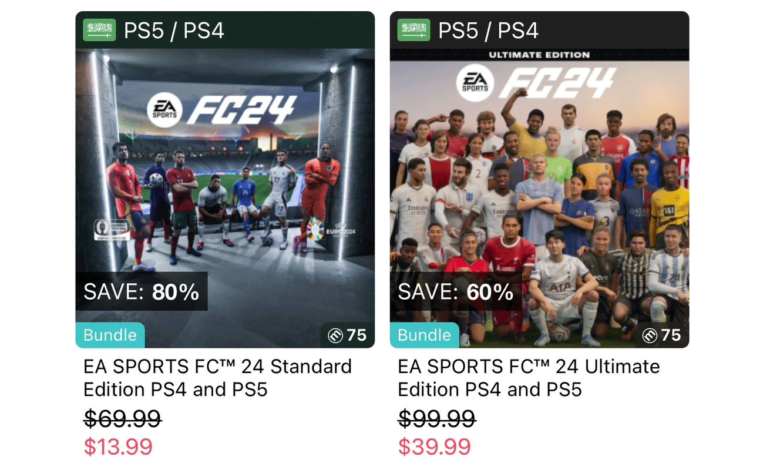780x470 pixels.
Task: Click the crossed-out $69.99 original price
Action: pyautogui.click(x=122, y=418)
